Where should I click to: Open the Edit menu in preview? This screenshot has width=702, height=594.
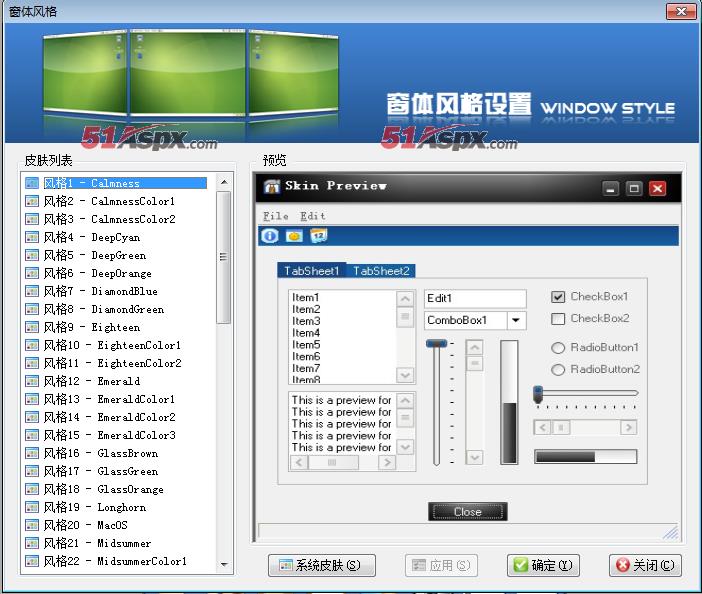312,216
